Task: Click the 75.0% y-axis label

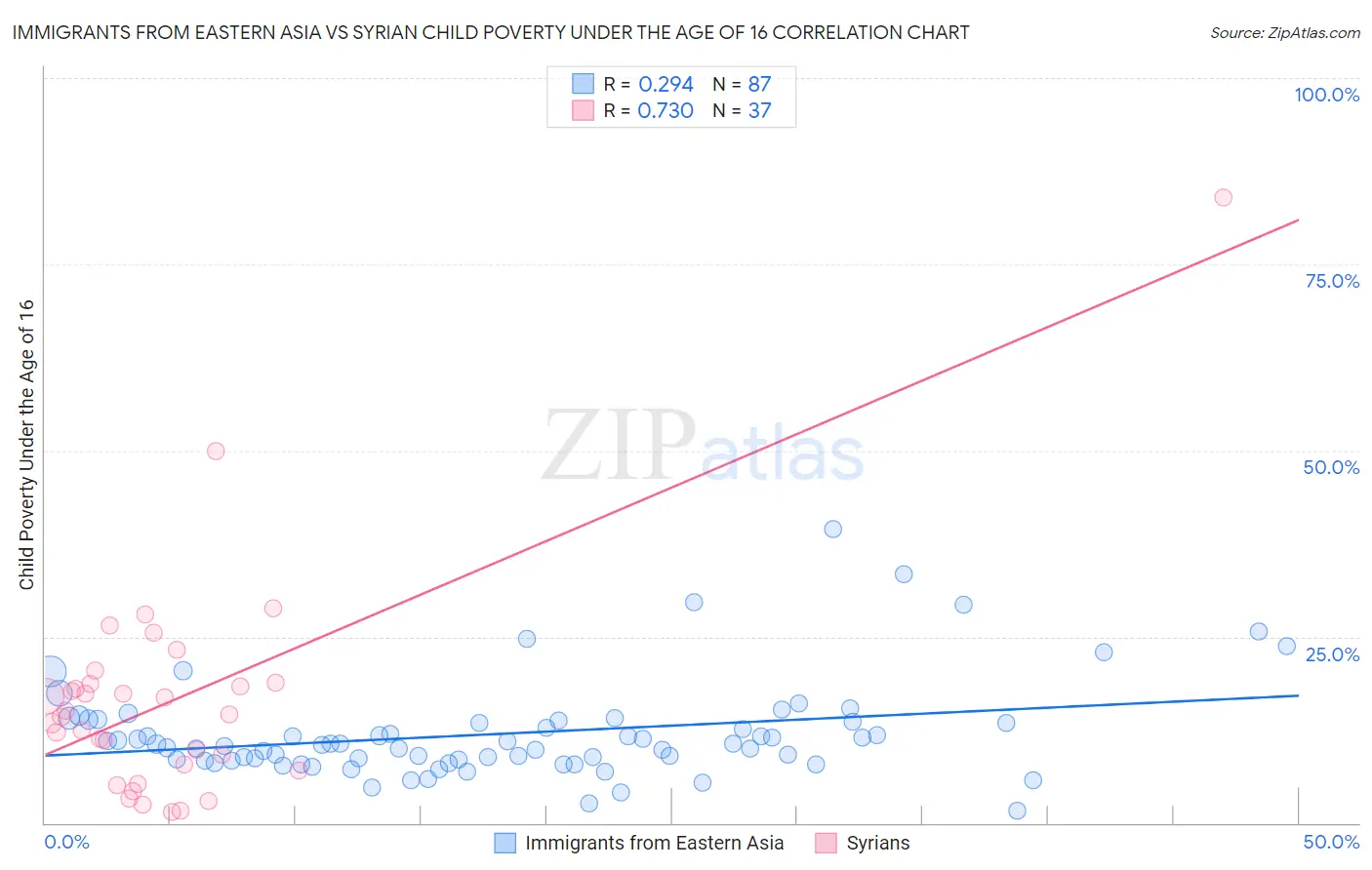Action: pyautogui.click(x=1331, y=281)
